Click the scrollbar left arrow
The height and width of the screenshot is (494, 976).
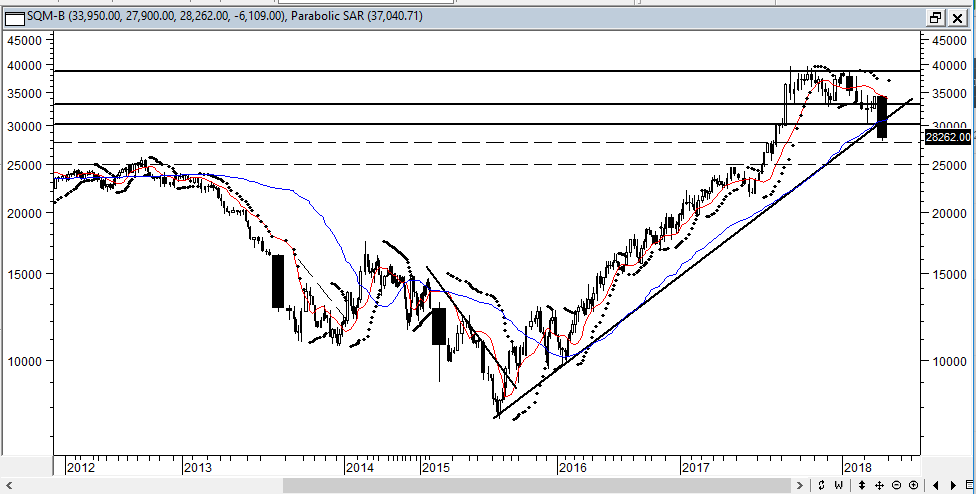tap(9, 485)
